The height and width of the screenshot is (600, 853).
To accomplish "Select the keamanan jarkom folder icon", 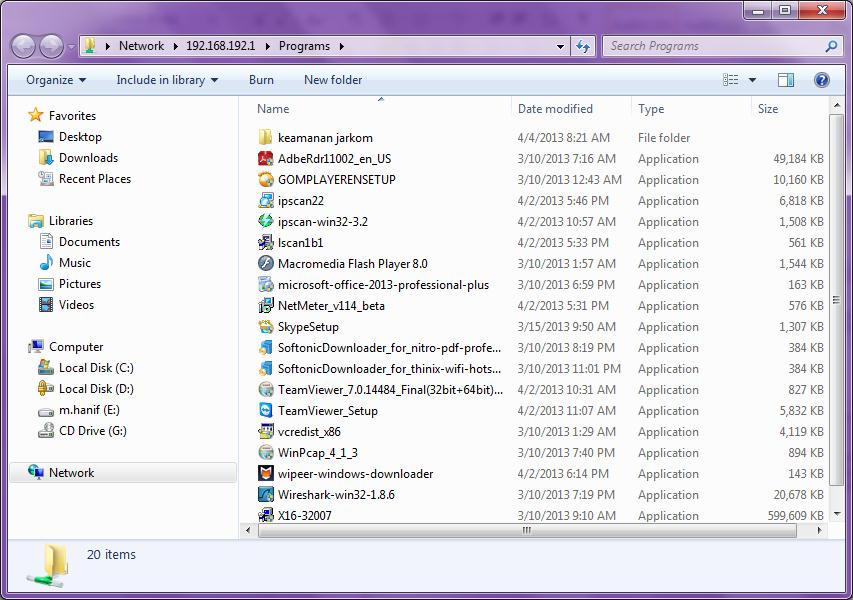I will click(x=265, y=138).
